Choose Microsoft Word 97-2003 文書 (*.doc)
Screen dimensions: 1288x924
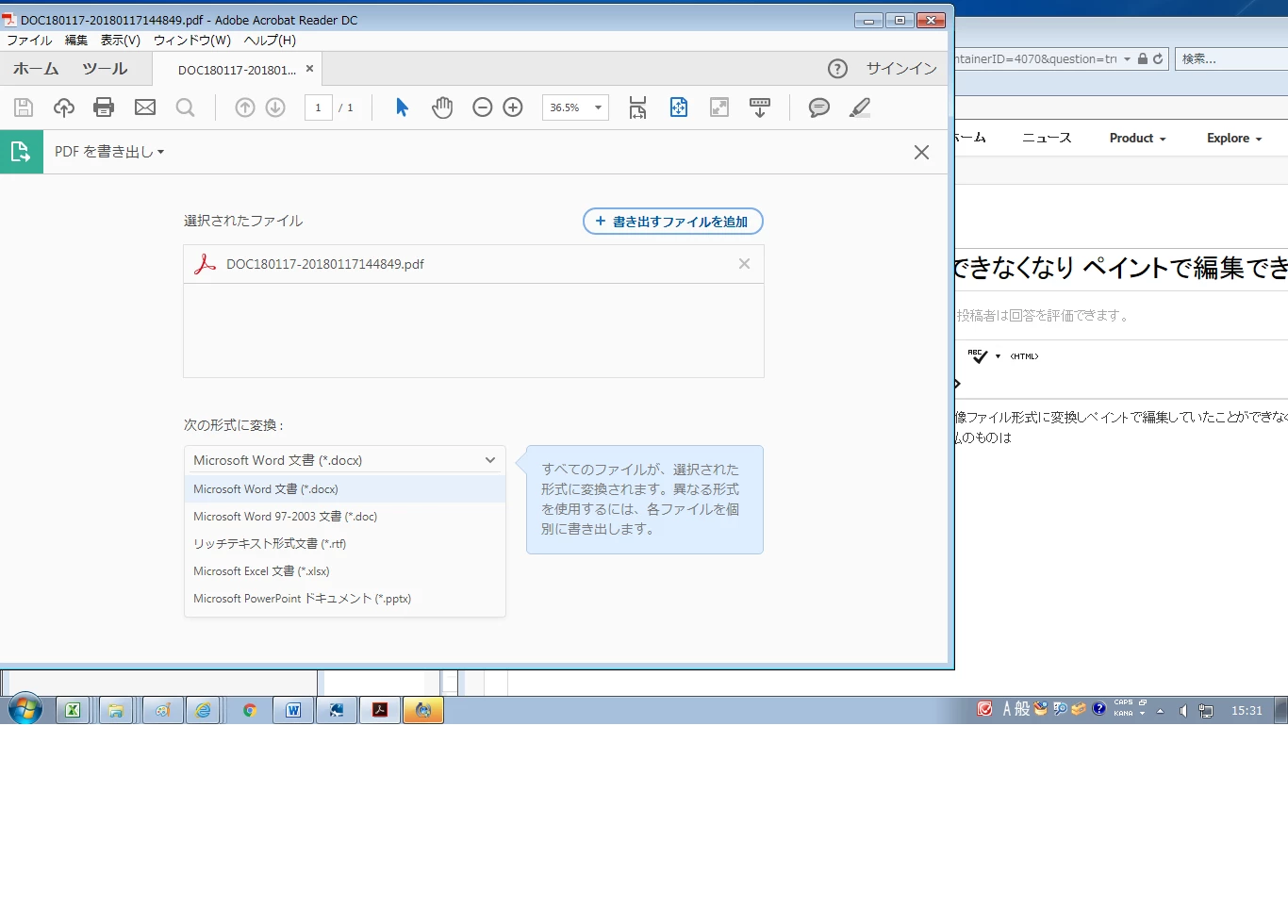click(345, 517)
